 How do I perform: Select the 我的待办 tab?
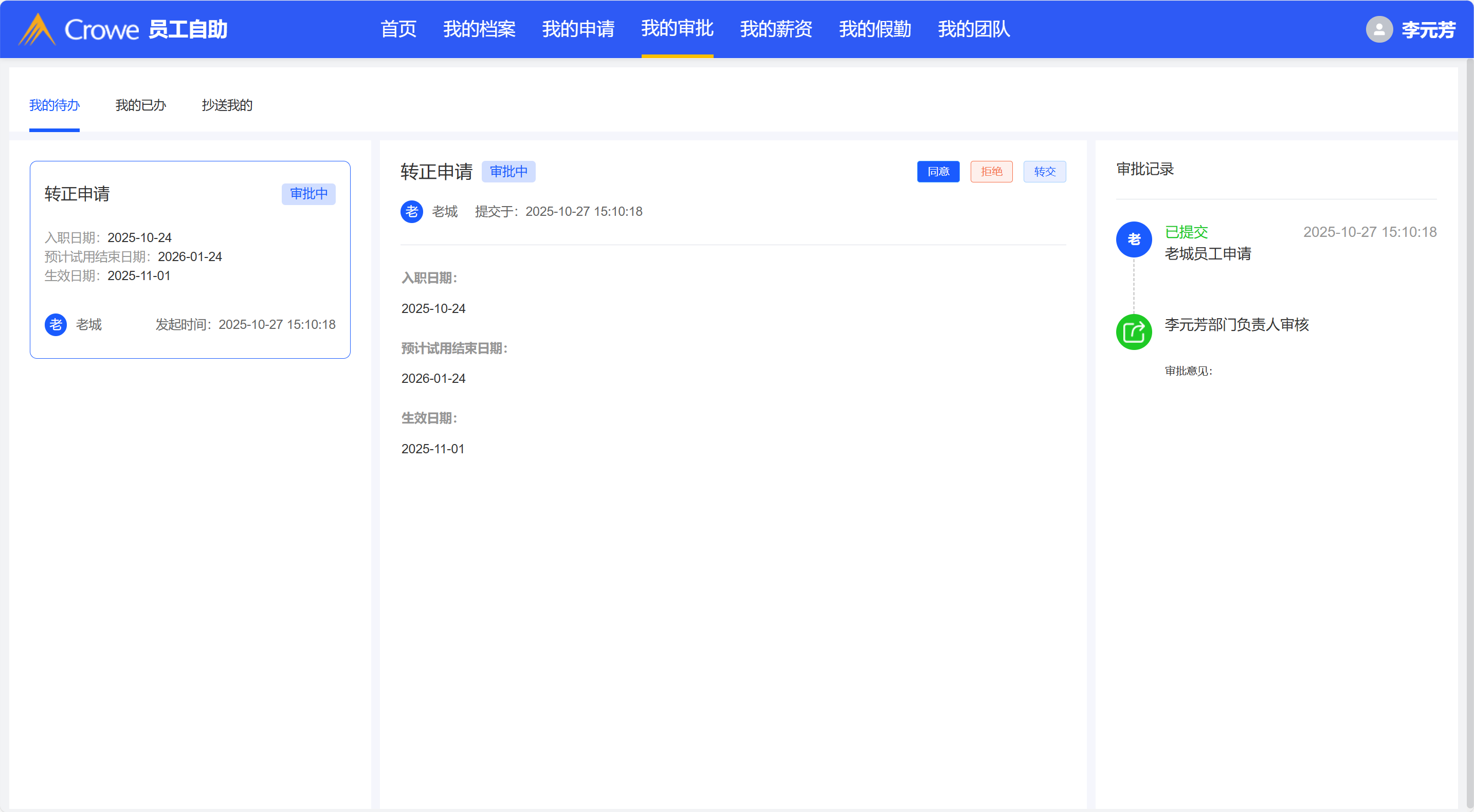[x=54, y=105]
